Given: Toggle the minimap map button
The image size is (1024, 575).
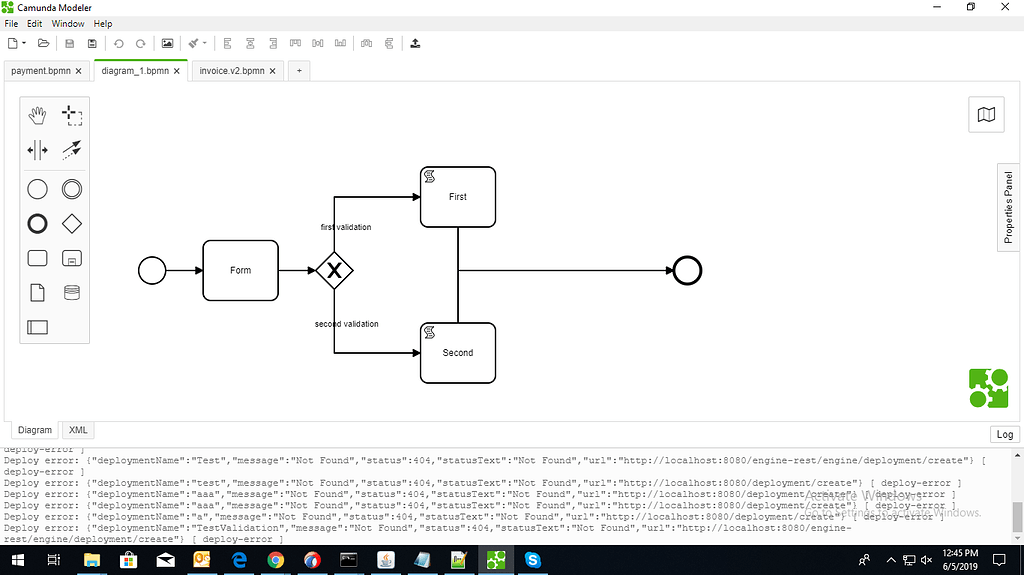Looking at the screenshot, I should pyautogui.click(x=986, y=115).
